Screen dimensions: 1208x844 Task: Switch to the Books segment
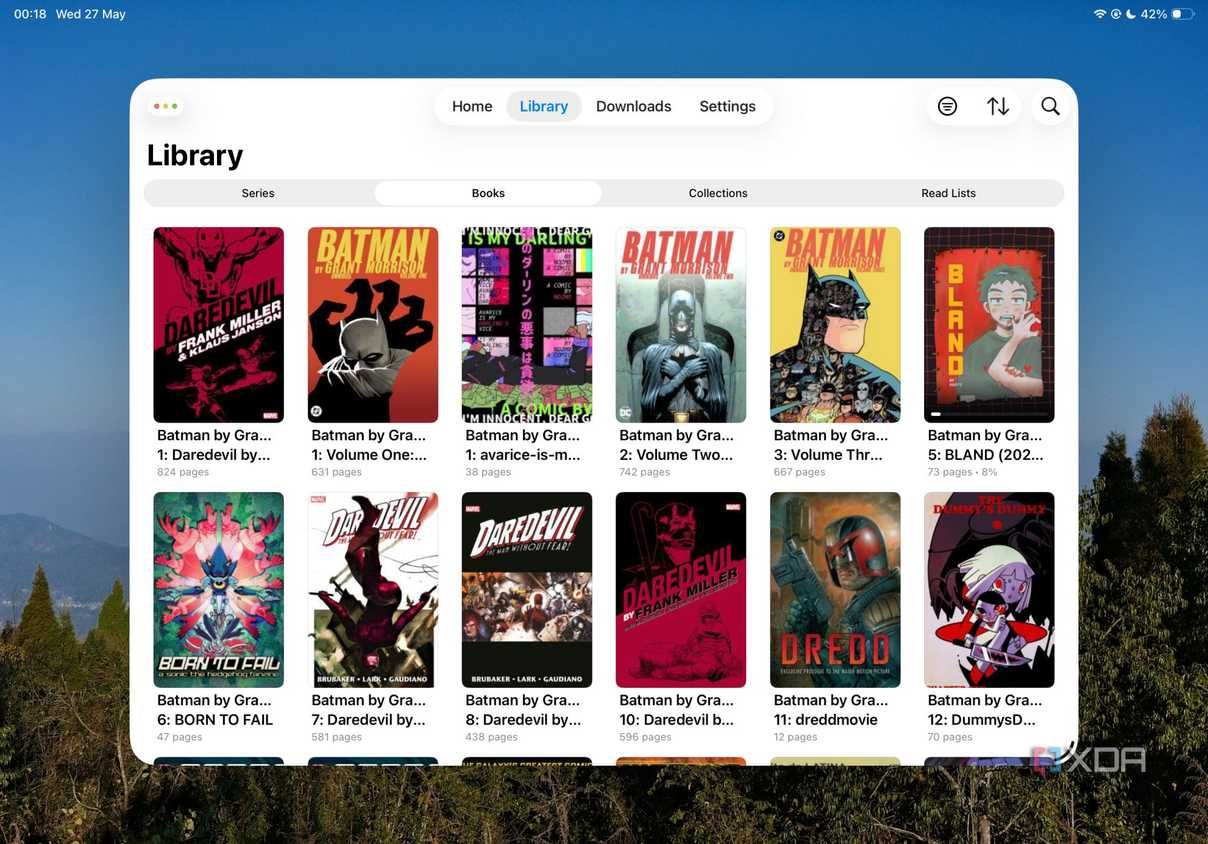pyautogui.click(x=488, y=193)
